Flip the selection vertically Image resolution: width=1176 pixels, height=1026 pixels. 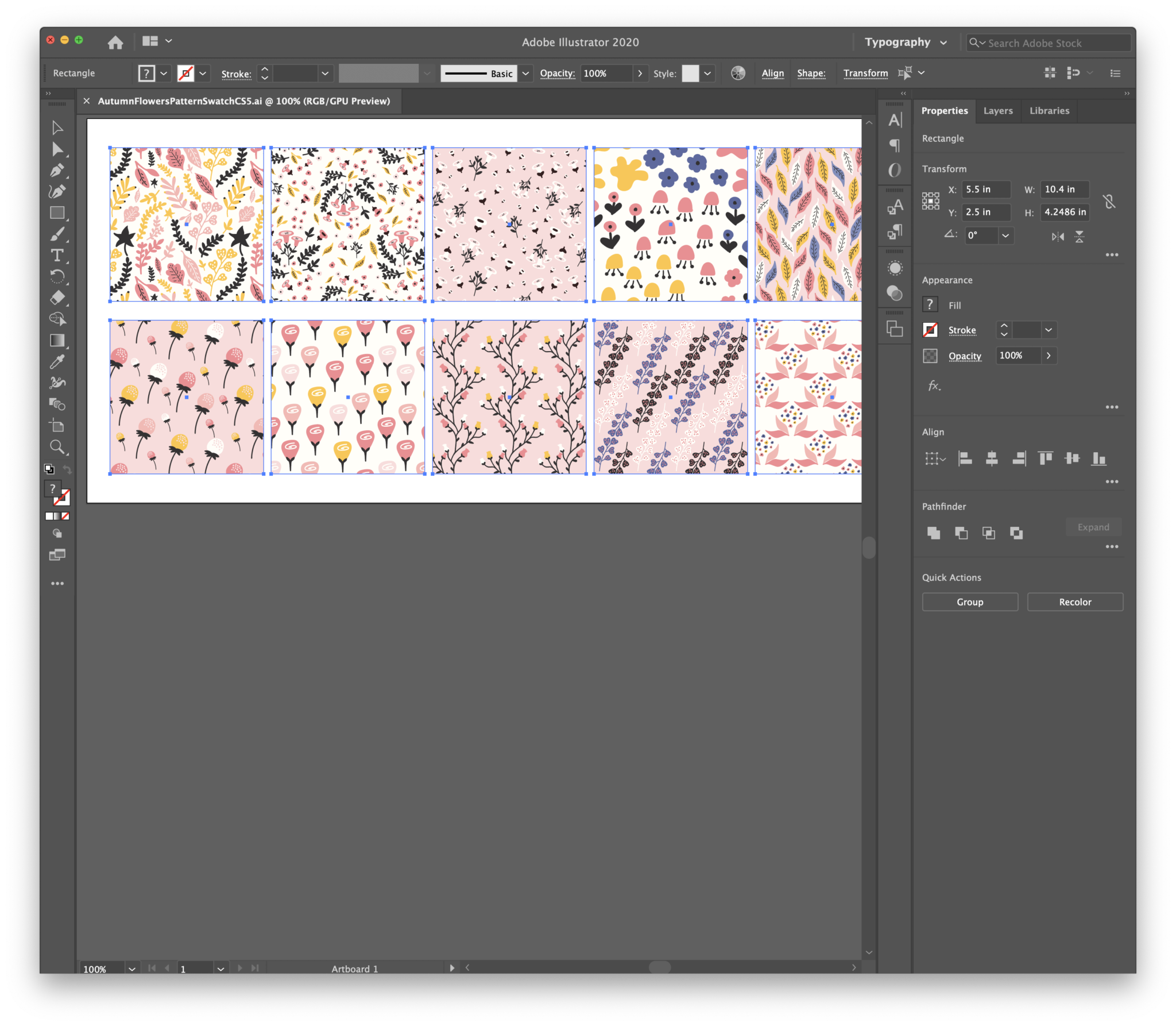tap(1079, 236)
